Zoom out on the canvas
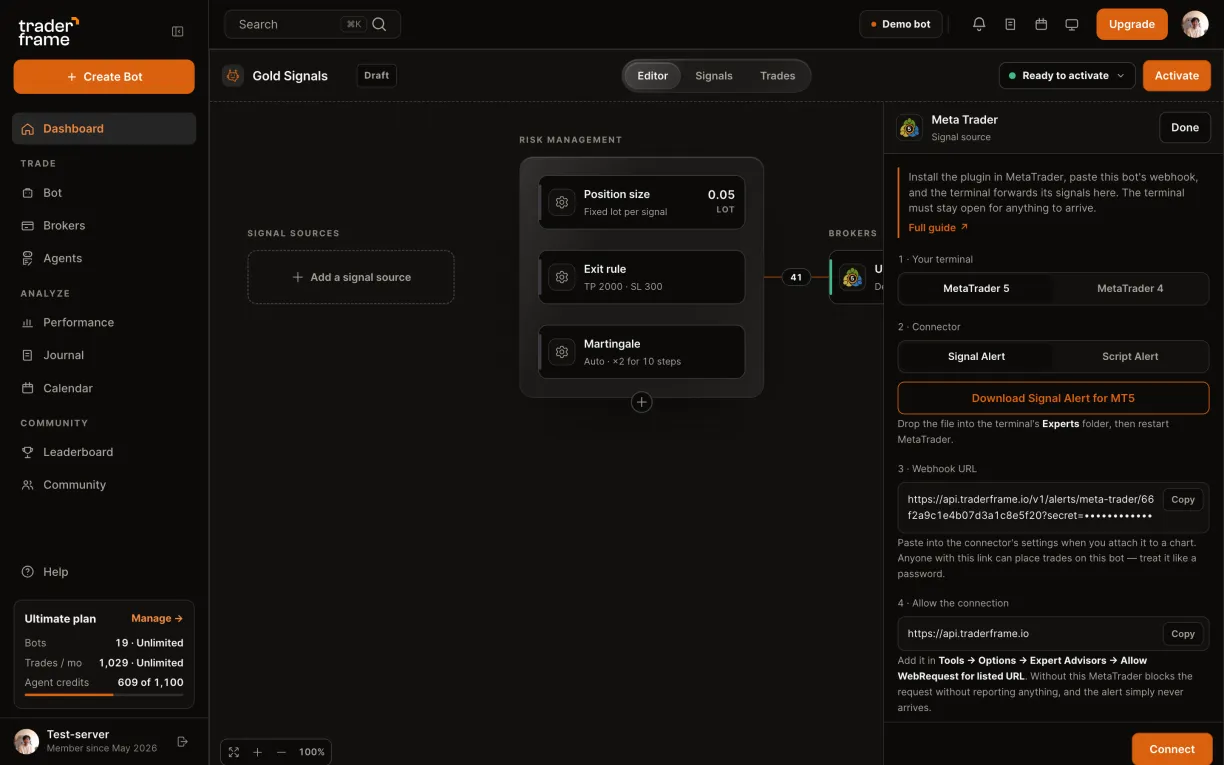 click(281, 752)
